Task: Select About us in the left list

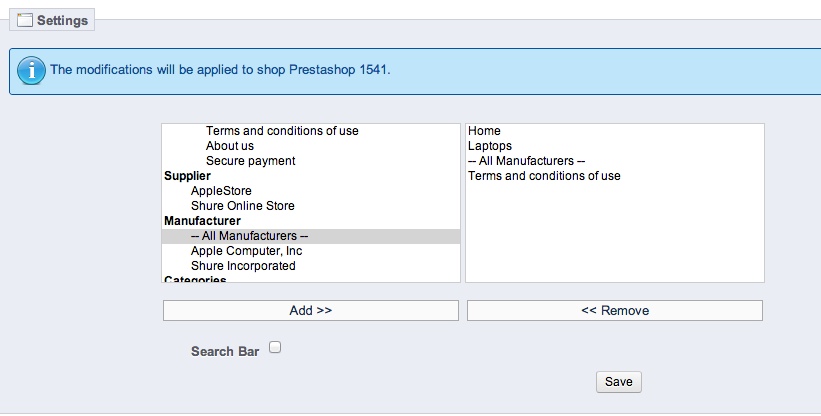Action: (x=230, y=146)
